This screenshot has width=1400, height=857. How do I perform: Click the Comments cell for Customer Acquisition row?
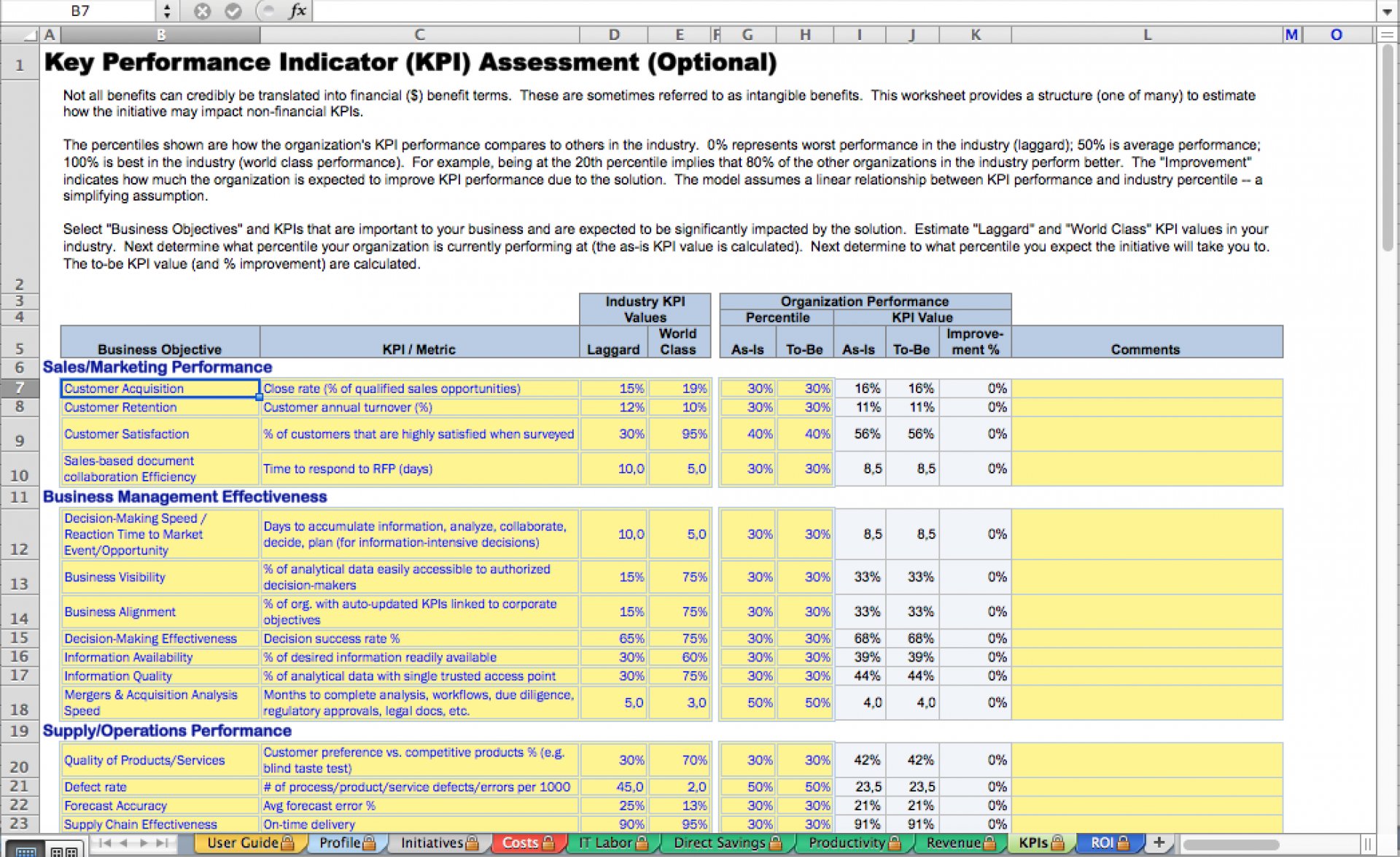pos(1147,388)
